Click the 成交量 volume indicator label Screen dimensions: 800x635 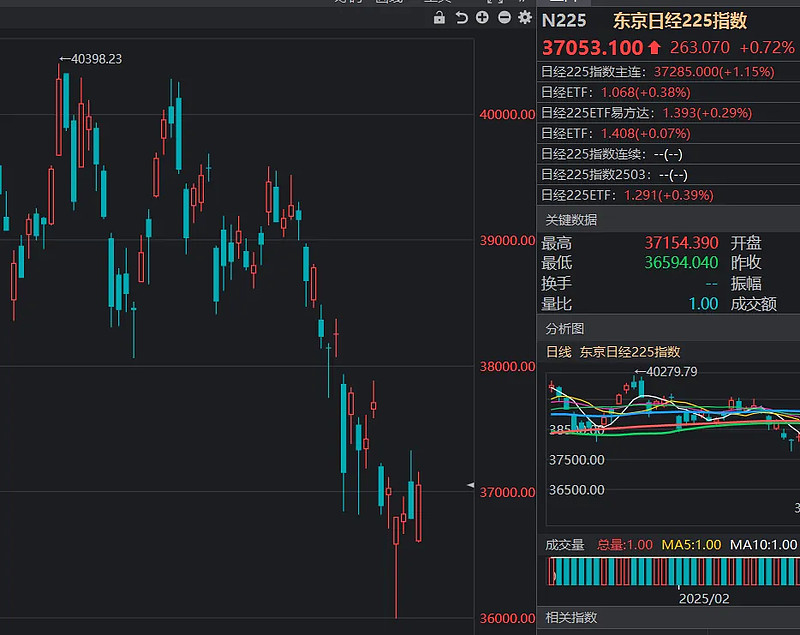[564, 545]
